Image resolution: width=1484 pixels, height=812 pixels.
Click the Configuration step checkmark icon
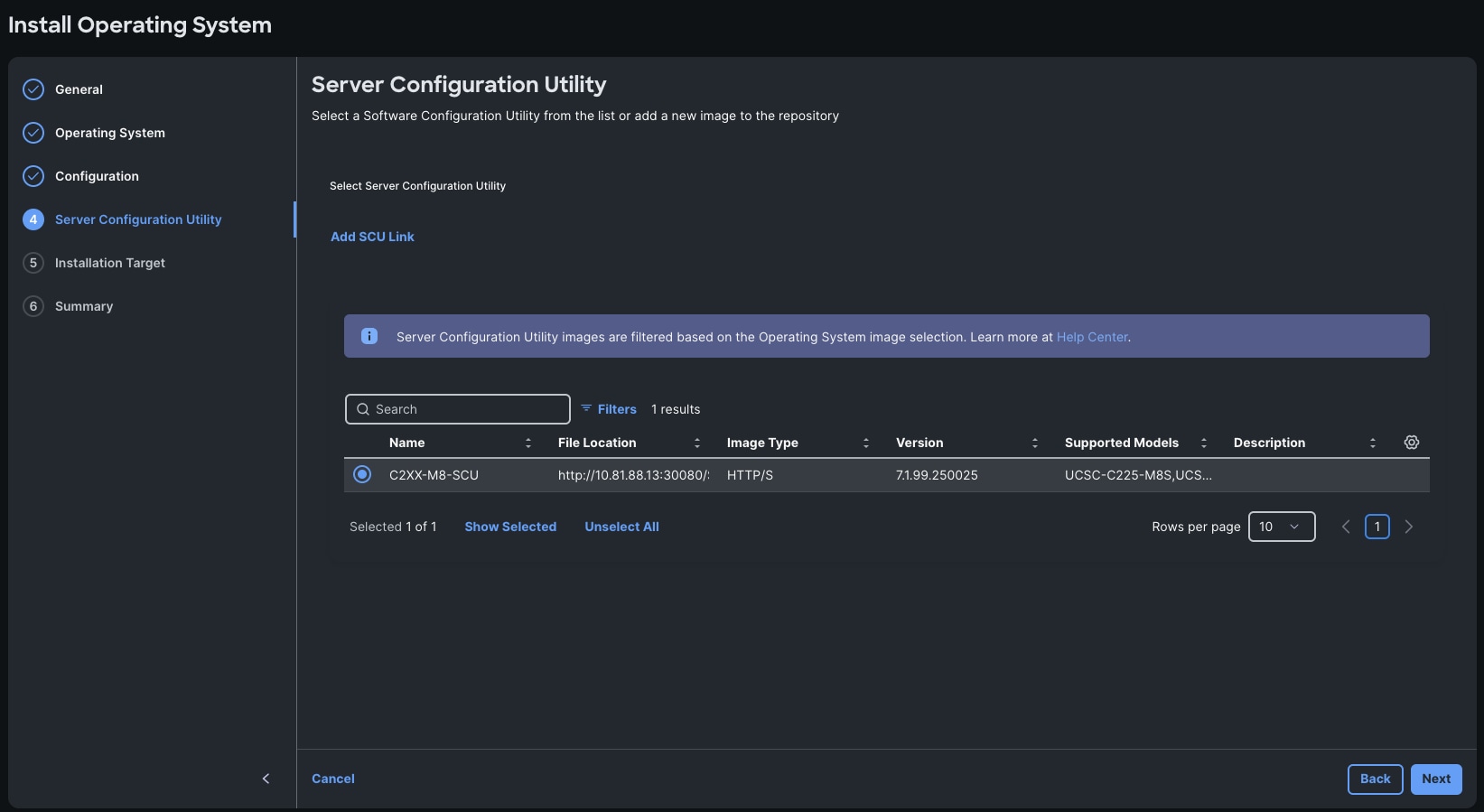point(33,176)
